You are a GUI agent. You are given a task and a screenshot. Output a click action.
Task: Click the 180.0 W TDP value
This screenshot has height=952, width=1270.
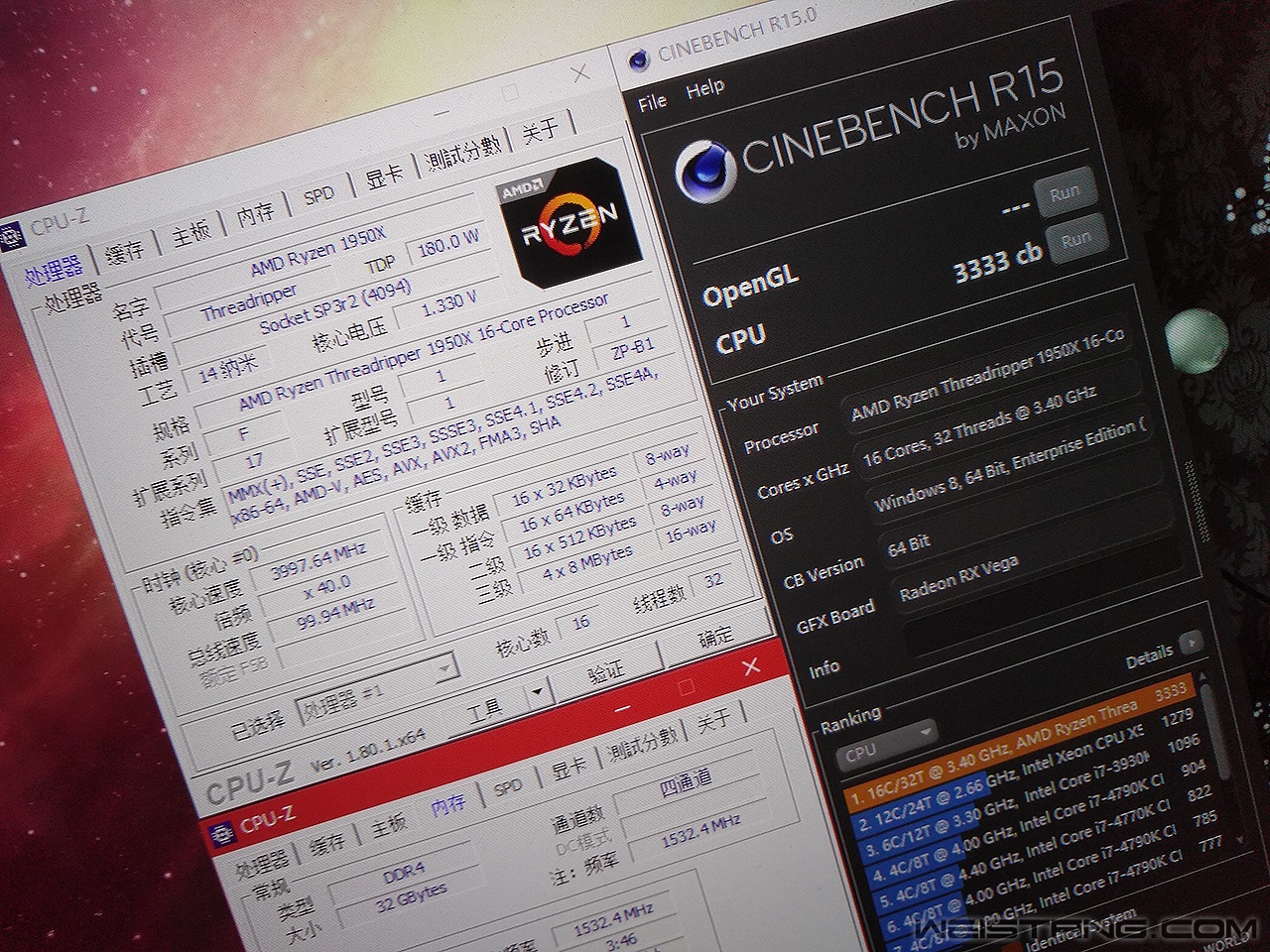[450, 242]
